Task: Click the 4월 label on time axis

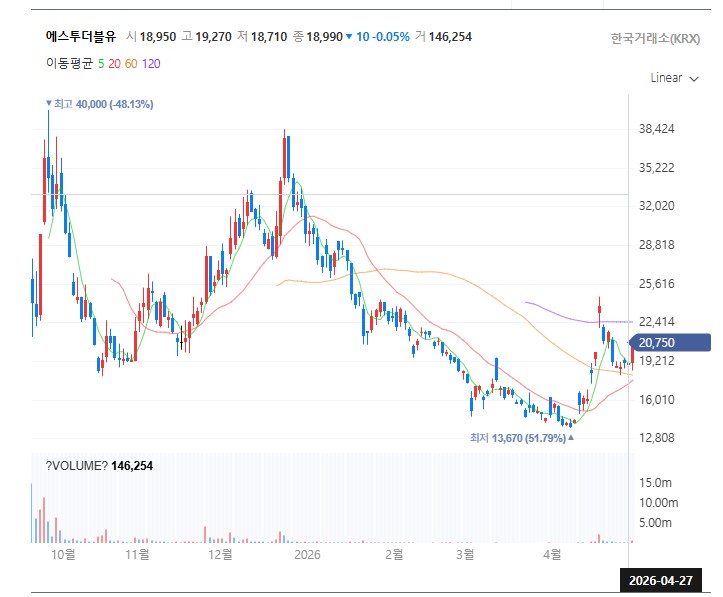Action: pyautogui.click(x=552, y=554)
